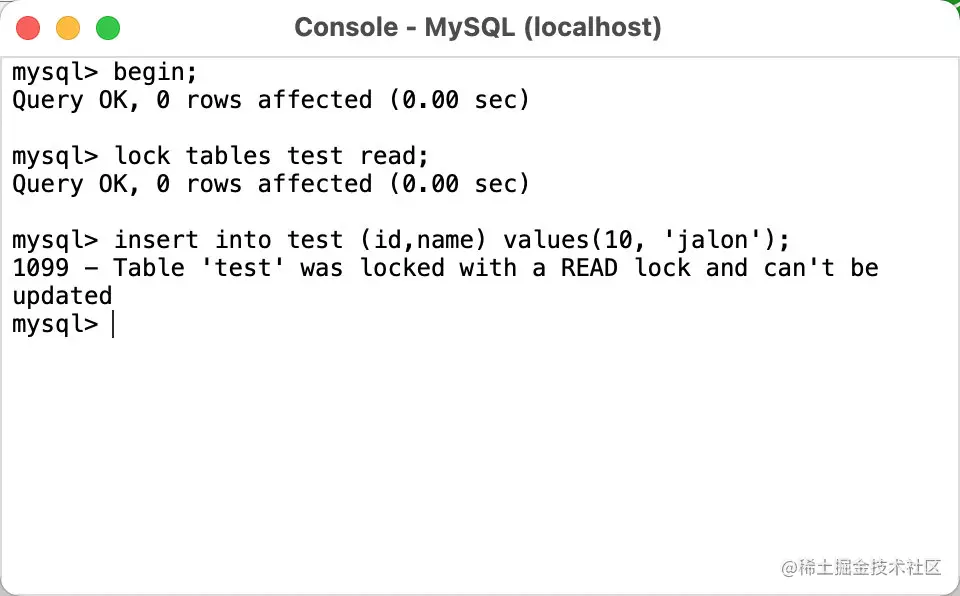Click the word "READ" in the error message
Image resolution: width=960 pixels, height=596 pixels.
[589, 268]
